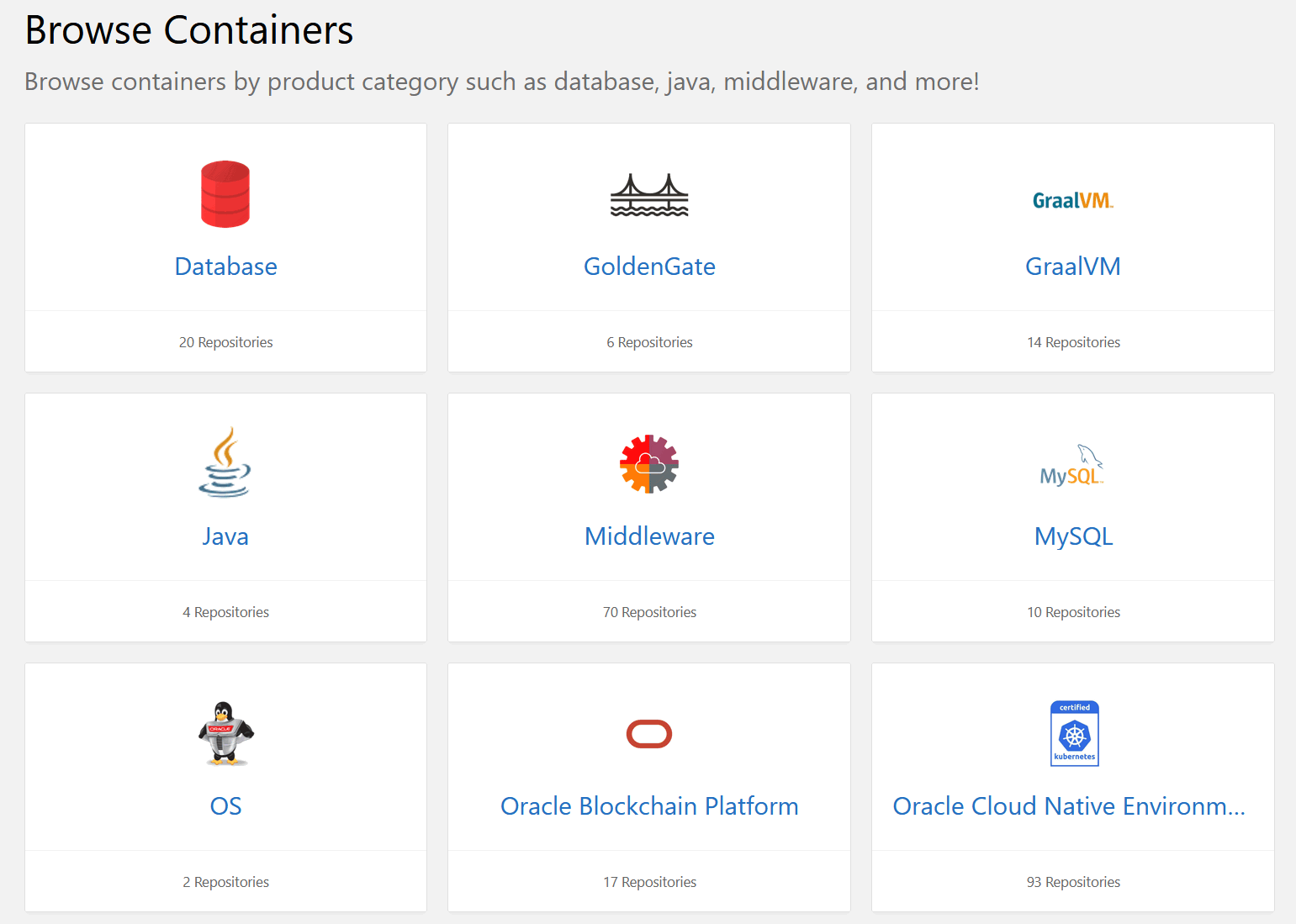Click the GoldenGate bridge icon
This screenshot has width=1296, height=924.
649,195
